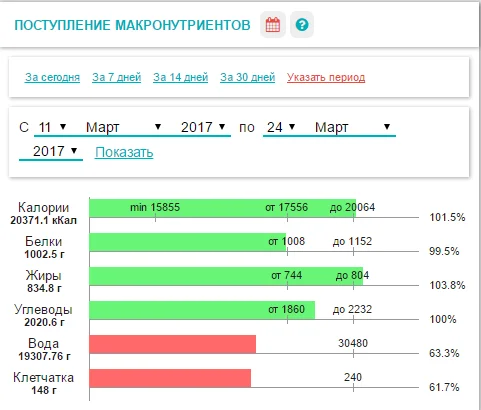Click the ПОСТУПЛЕНИЕ МАКРОНУТРИЕНТОВ heading

coord(132,25)
